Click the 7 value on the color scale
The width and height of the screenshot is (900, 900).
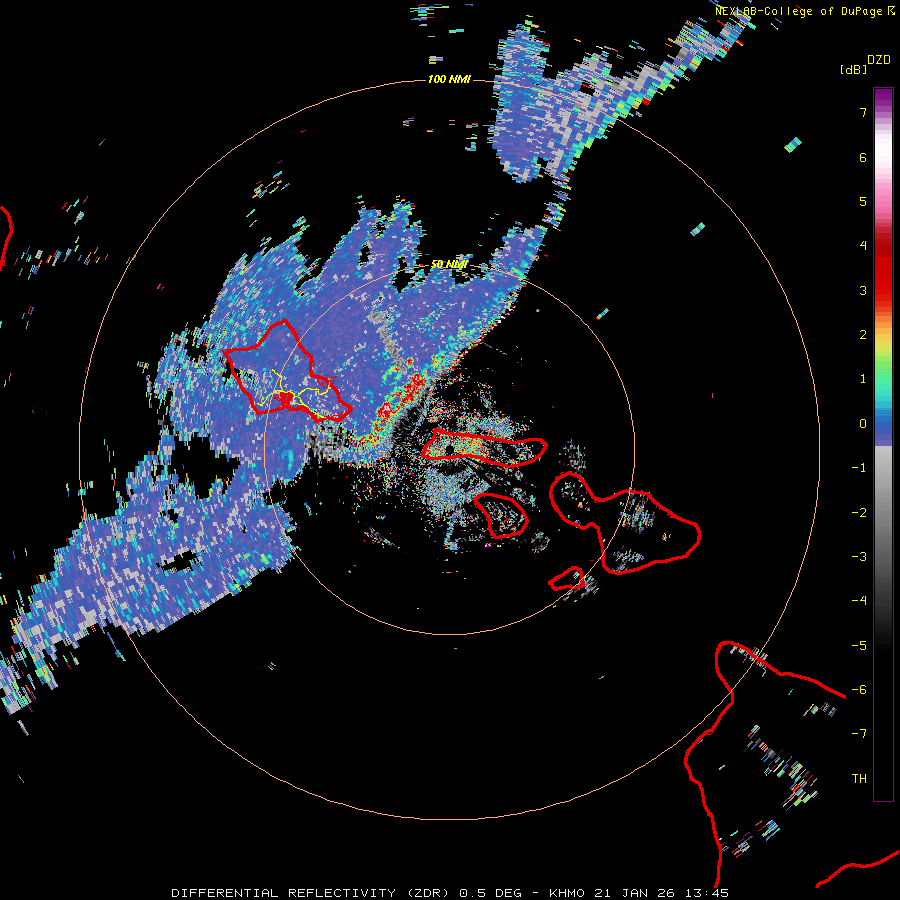pyautogui.click(x=863, y=112)
